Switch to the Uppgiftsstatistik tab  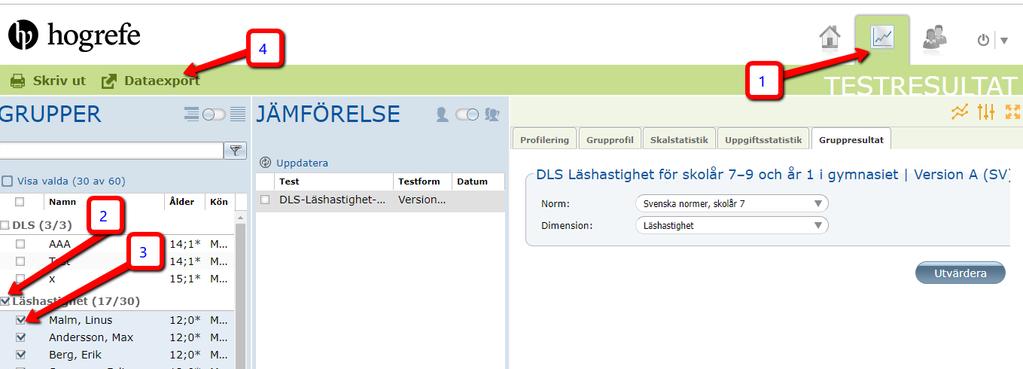[x=763, y=140]
